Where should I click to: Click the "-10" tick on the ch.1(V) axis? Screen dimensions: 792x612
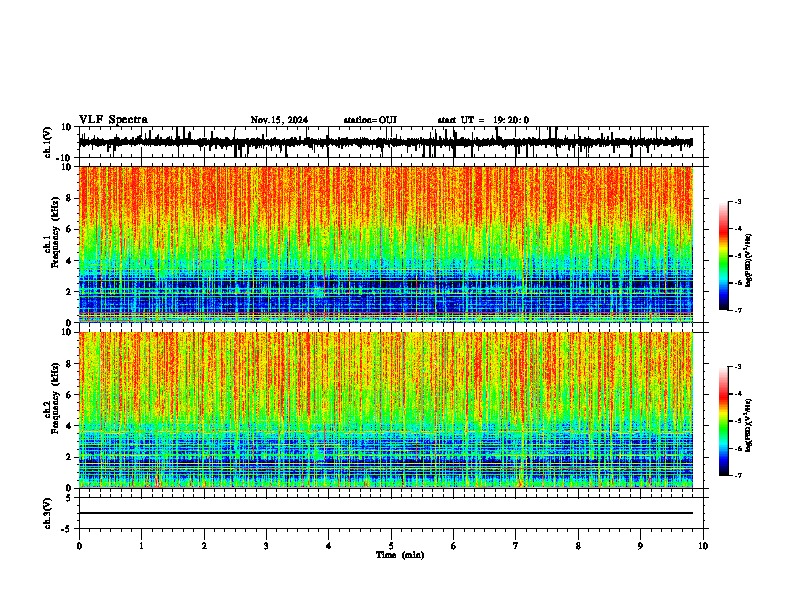pyautogui.click(x=65, y=158)
